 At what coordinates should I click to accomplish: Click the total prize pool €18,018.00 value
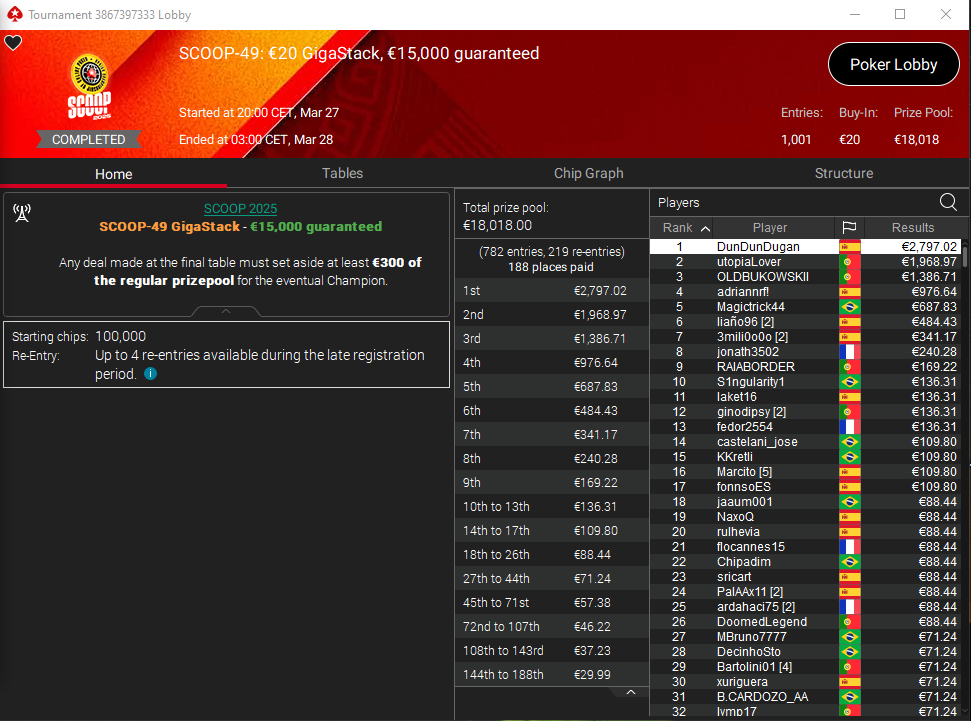pos(497,225)
